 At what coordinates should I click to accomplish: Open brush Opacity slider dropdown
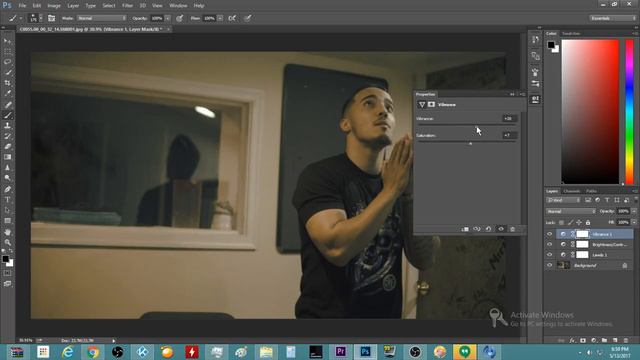click(167, 18)
